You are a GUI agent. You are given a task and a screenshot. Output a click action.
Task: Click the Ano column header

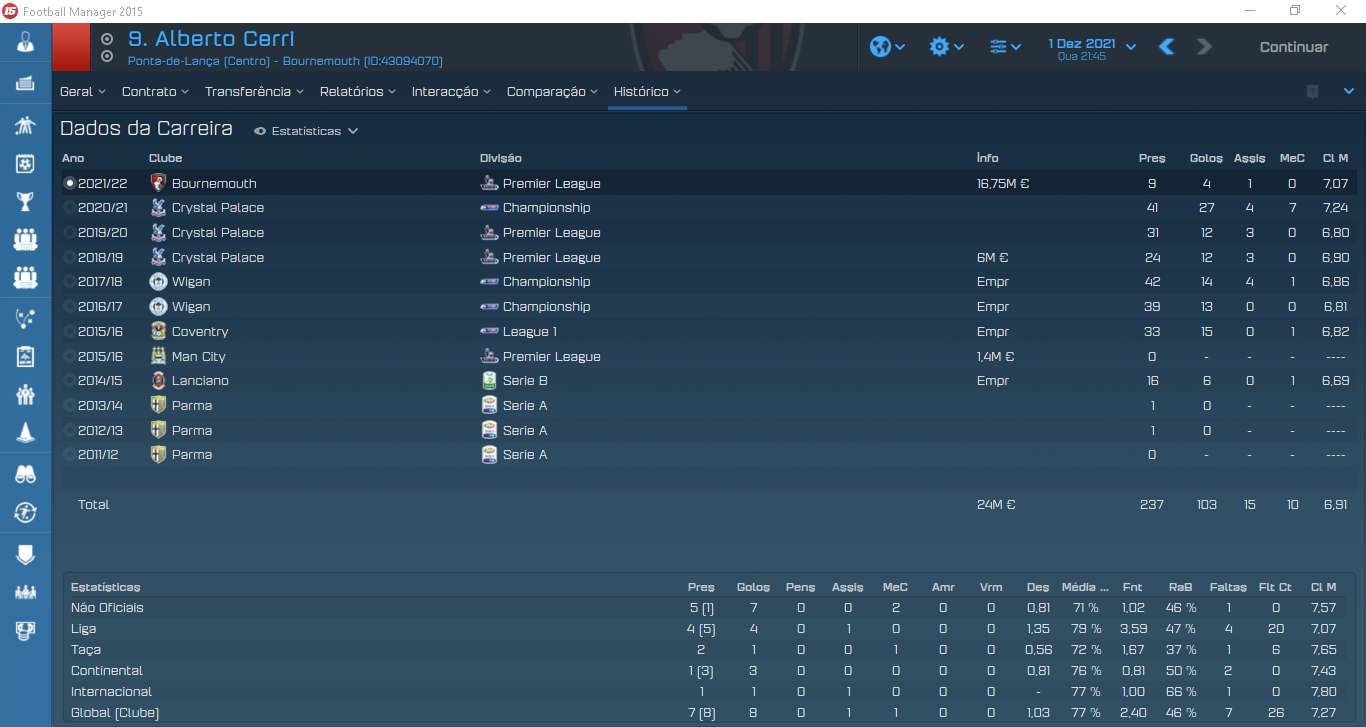coord(73,158)
